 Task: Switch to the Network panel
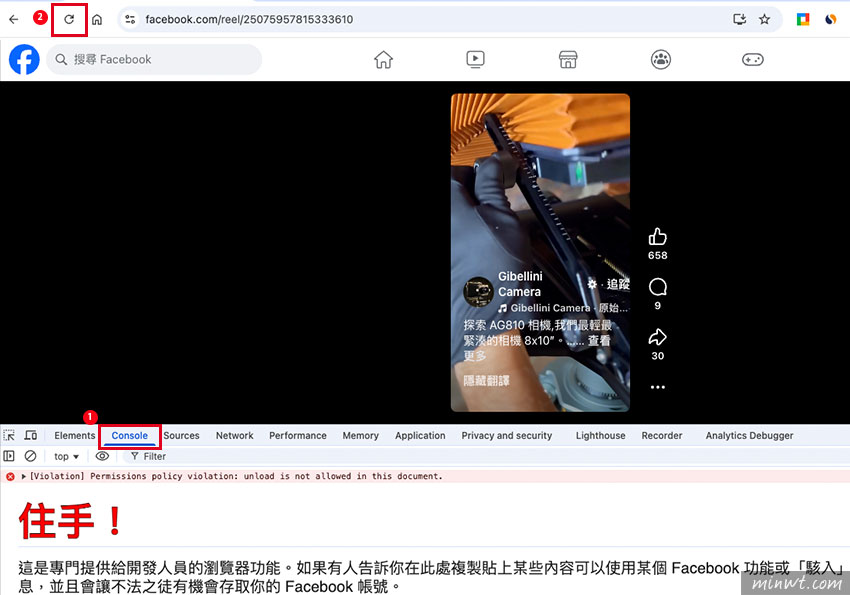[234, 435]
